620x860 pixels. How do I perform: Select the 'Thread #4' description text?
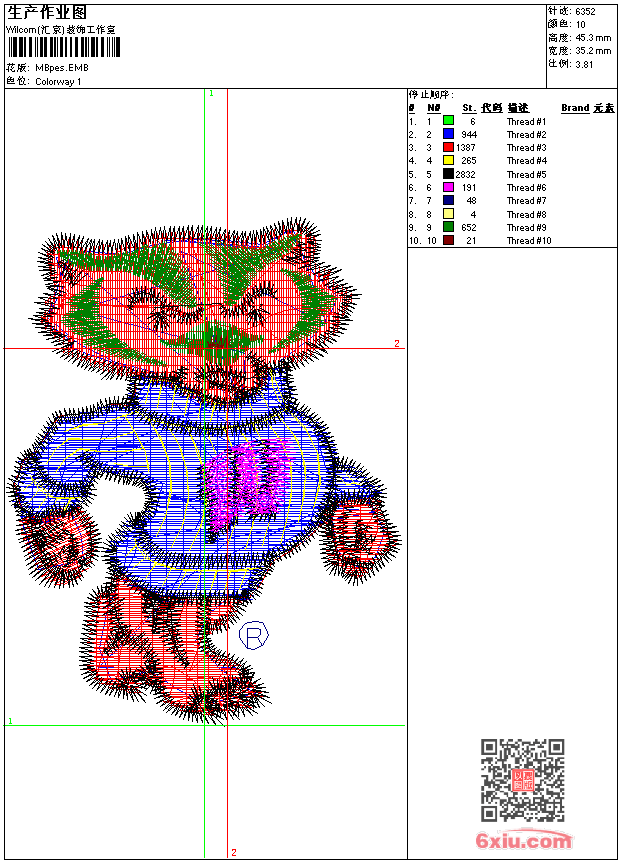[526, 161]
